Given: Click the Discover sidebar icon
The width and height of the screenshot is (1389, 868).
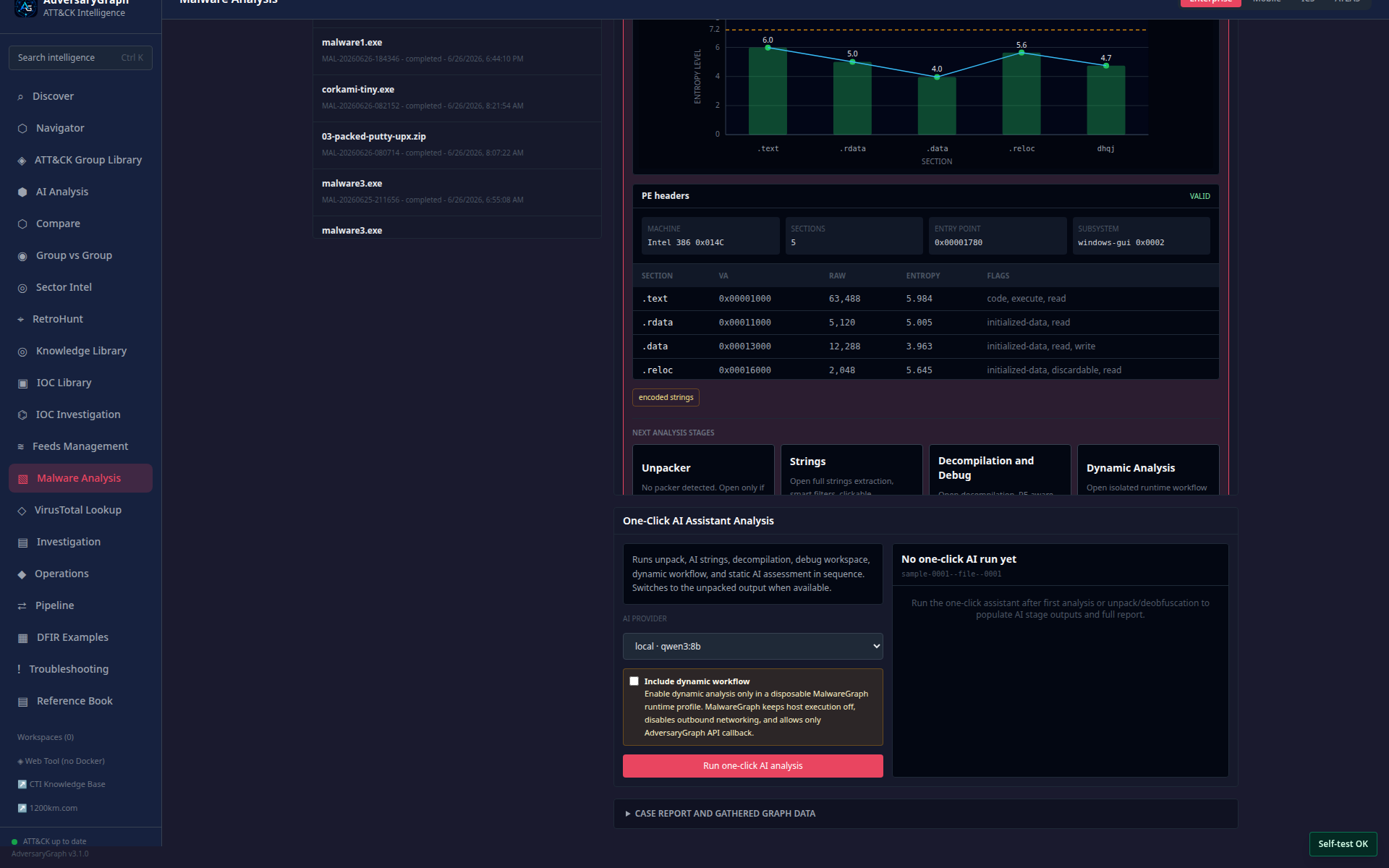Looking at the screenshot, I should pos(20,97).
